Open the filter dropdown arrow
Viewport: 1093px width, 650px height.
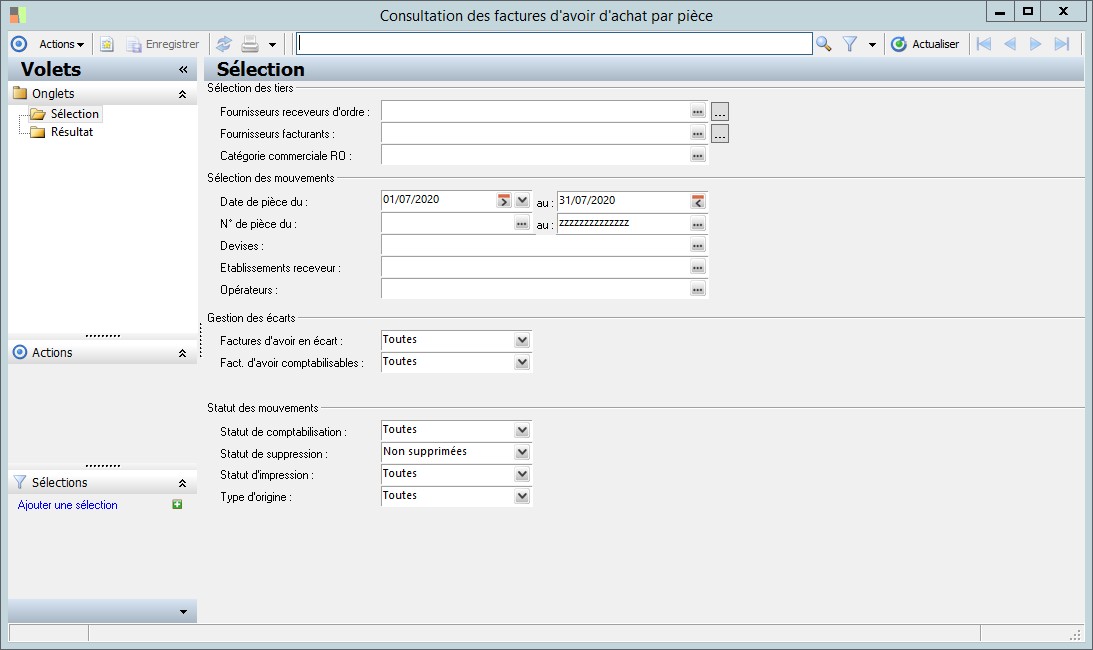[x=872, y=45]
